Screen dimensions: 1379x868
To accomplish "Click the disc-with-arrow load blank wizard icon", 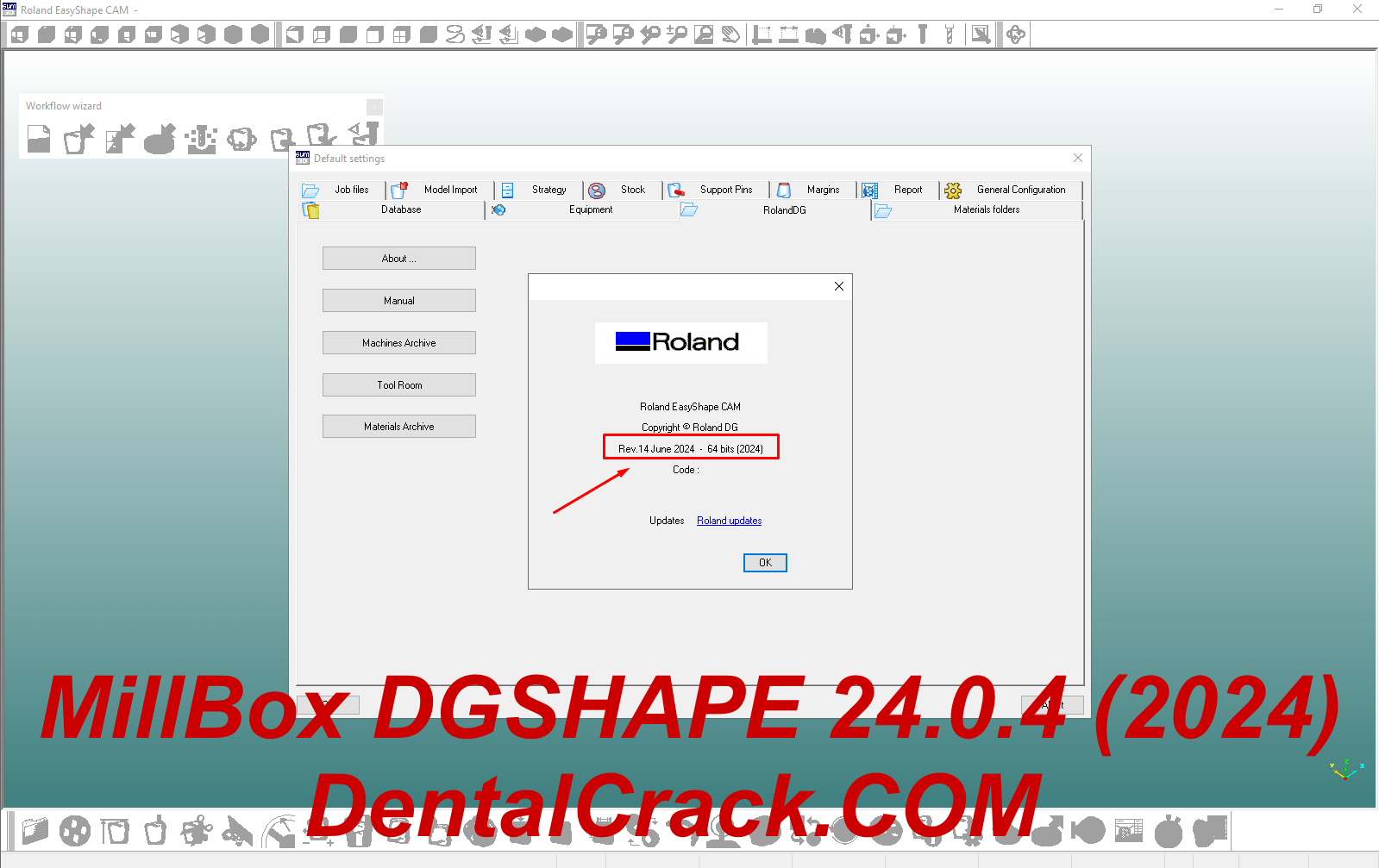I will [x=160, y=138].
